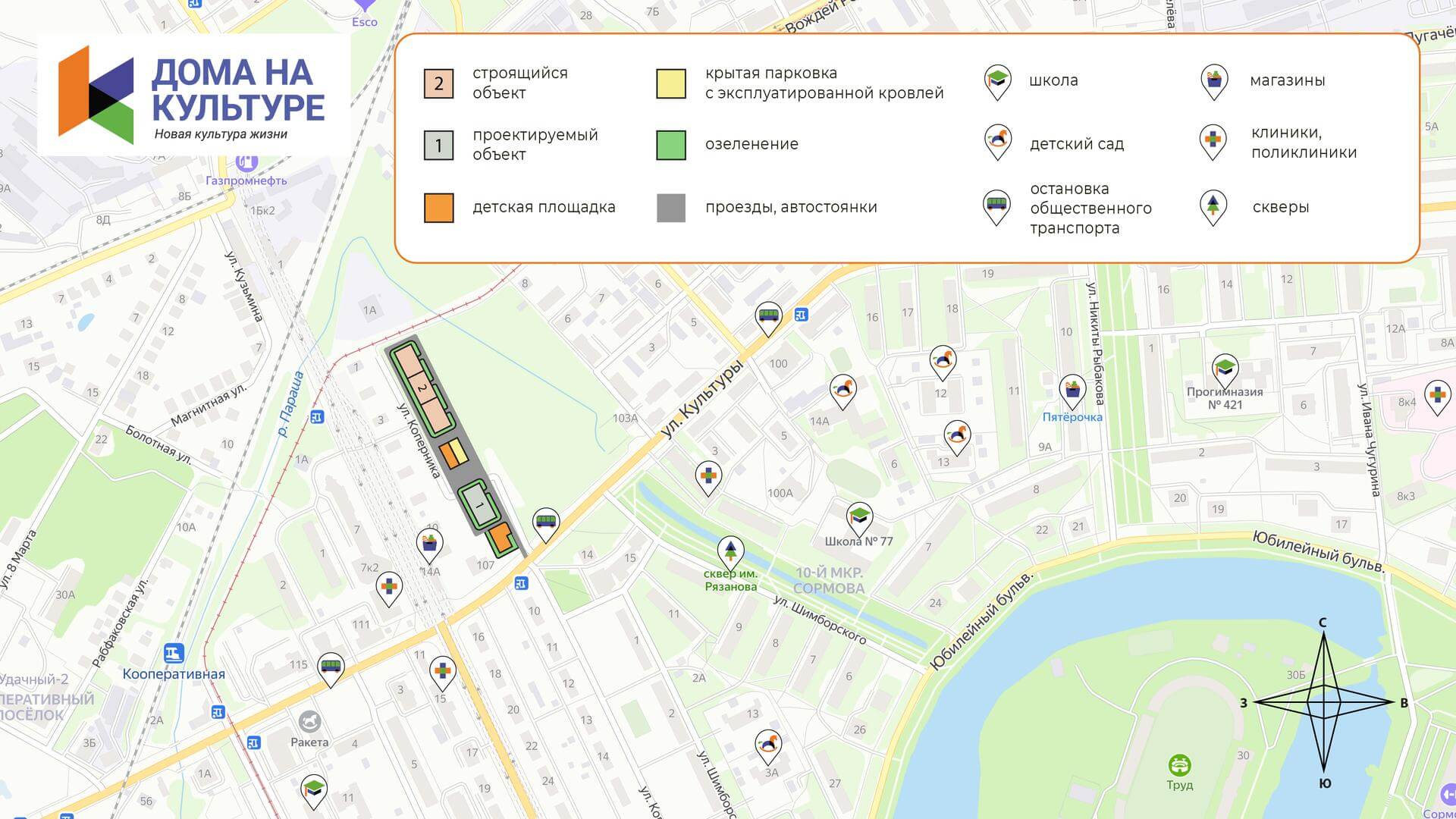Click clinic pin near building 7к2
The width and height of the screenshot is (1456, 819).
(389, 589)
